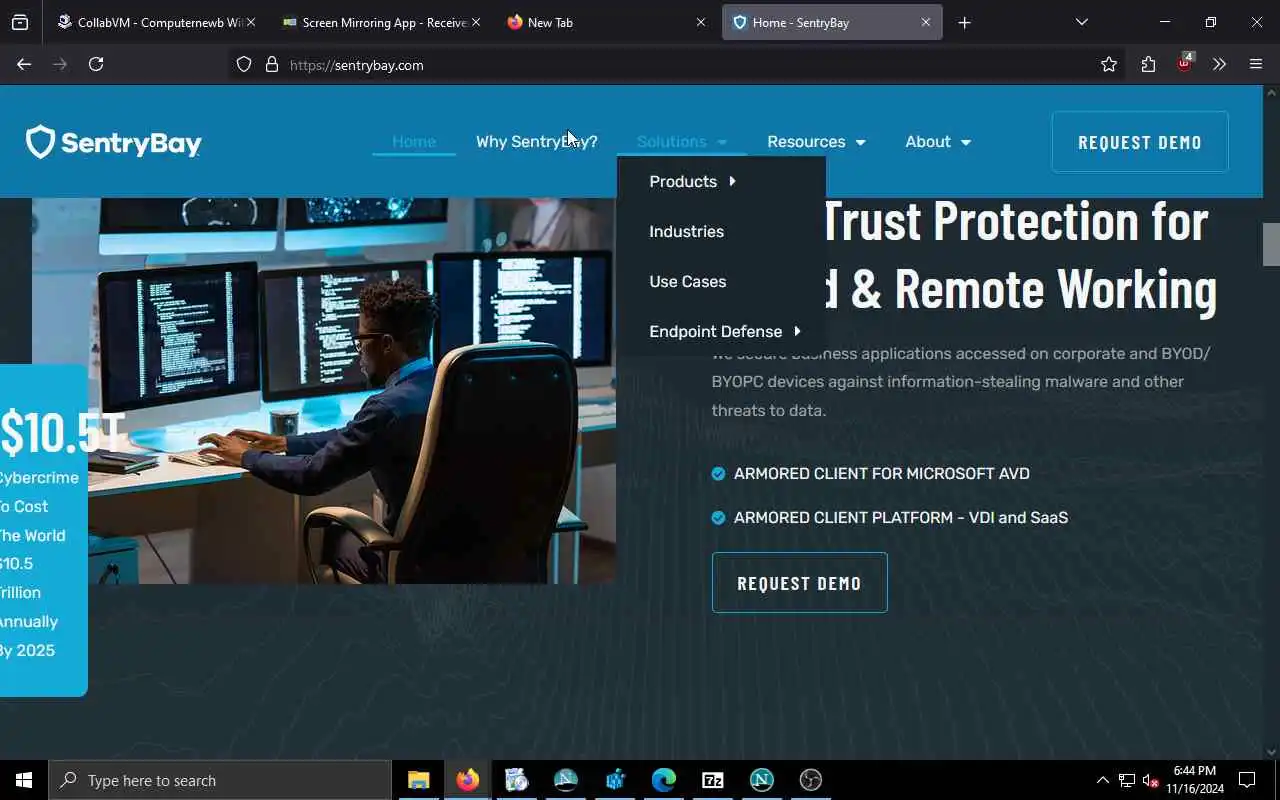Open the first Netscape taskbar icon
The width and height of the screenshot is (1280, 800).
566,780
